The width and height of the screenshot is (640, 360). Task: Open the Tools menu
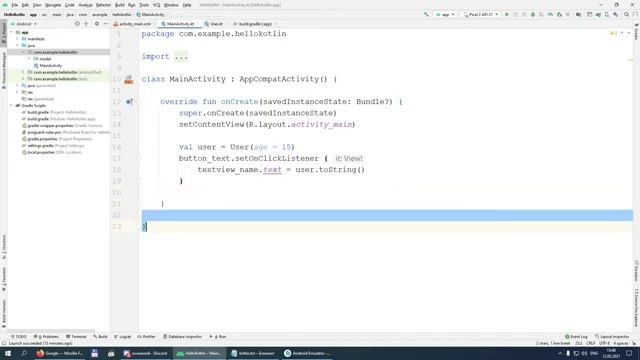tap(144, 5)
